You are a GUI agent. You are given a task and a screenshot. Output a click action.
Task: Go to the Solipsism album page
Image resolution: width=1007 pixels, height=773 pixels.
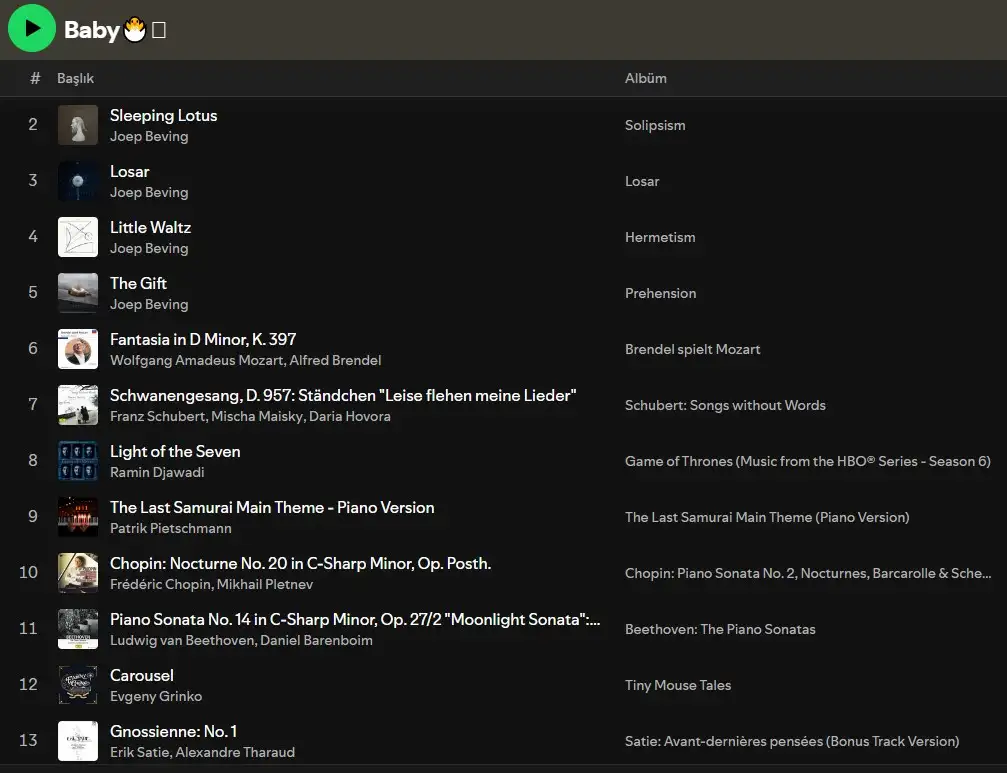[655, 125]
